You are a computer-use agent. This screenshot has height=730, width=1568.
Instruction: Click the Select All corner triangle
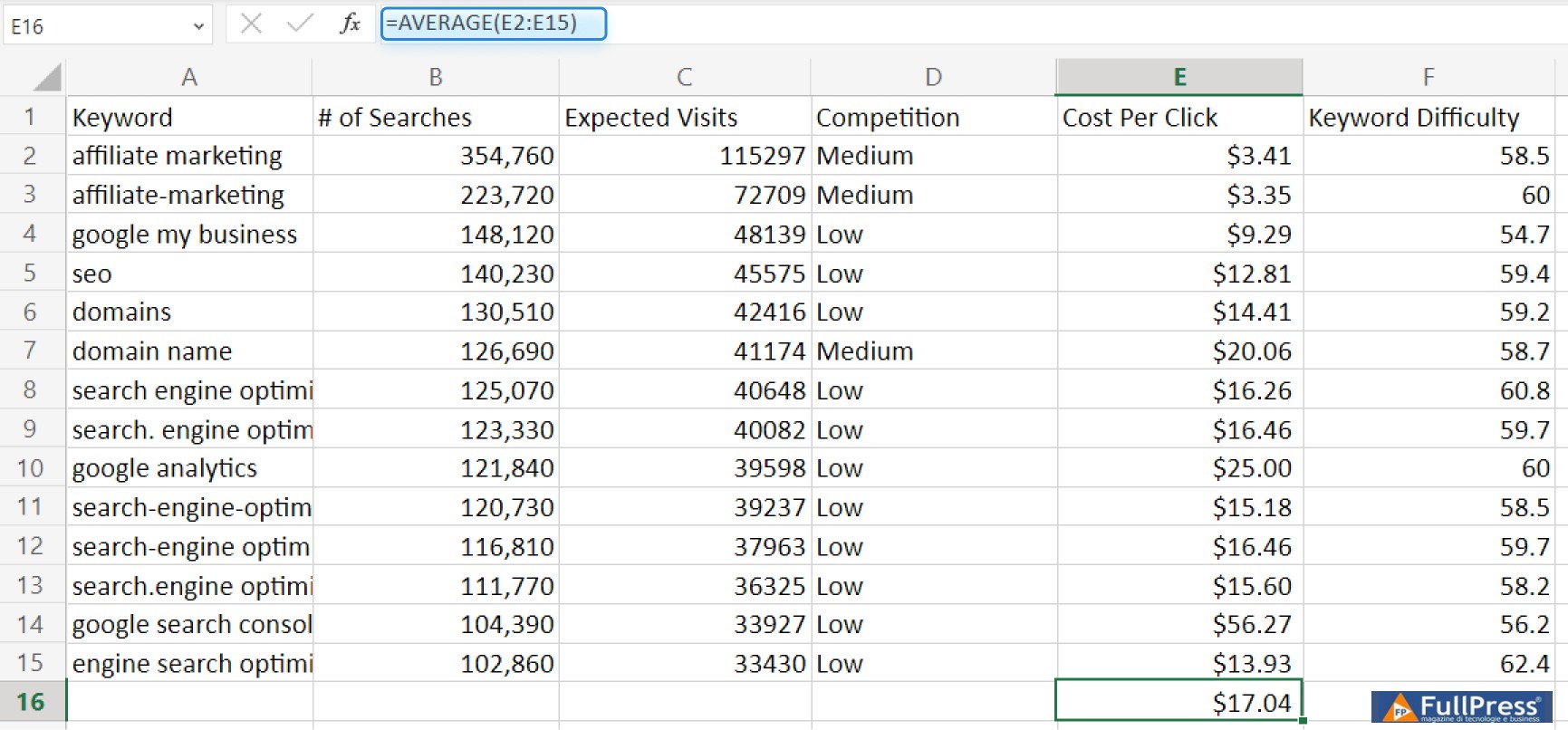coord(48,77)
